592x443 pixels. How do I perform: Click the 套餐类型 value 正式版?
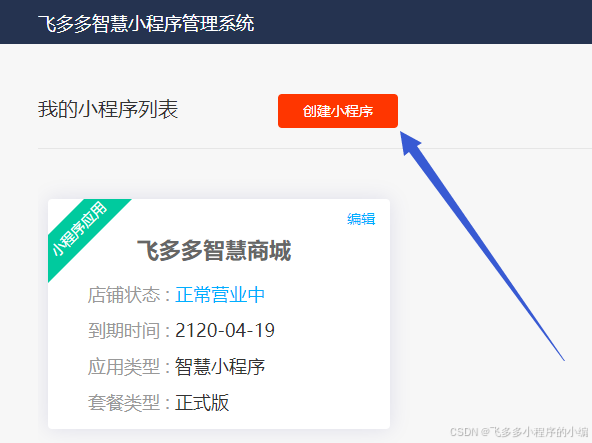[202, 403]
